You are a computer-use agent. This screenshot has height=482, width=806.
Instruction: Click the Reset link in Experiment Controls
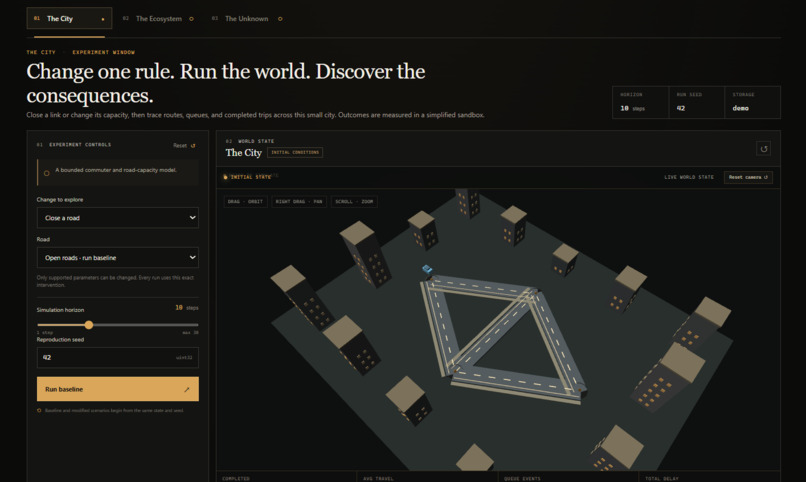pos(184,145)
